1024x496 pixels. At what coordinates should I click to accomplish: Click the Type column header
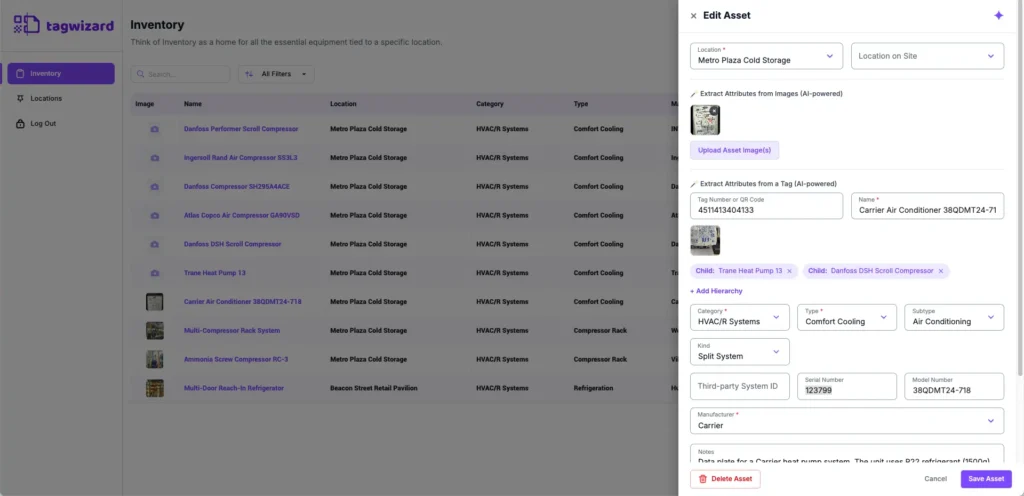click(x=581, y=104)
